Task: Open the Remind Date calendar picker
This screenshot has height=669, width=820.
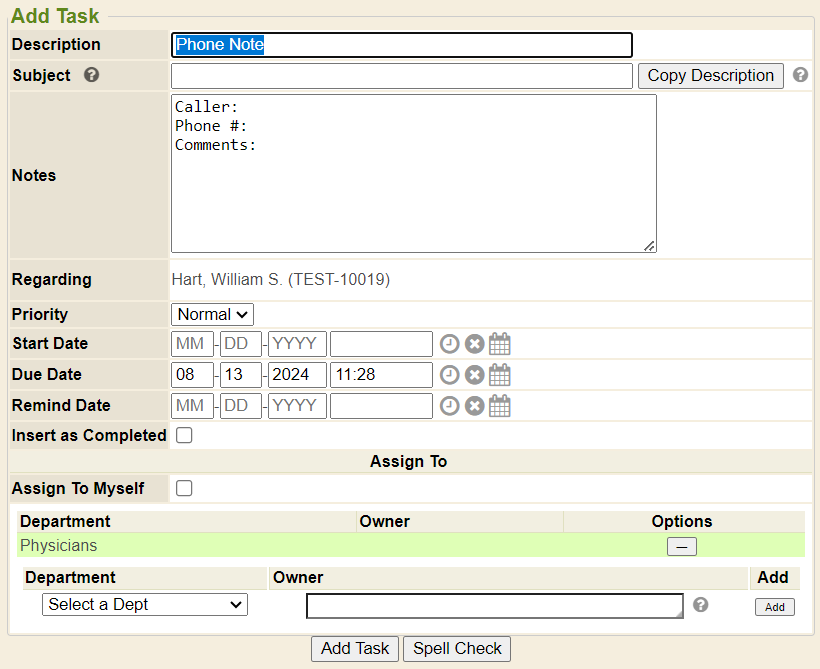Action: (500, 407)
